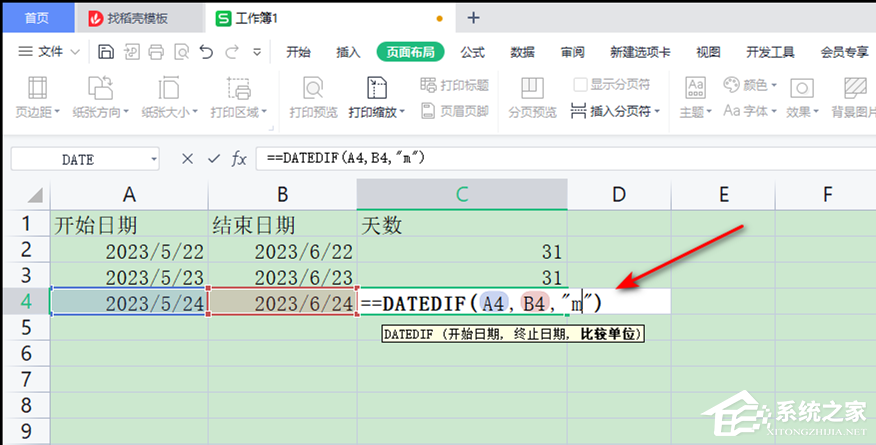Image resolution: width=876 pixels, height=445 pixels.
Task: Switch to the 审阅 ribbon tab
Action: point(573,52)
